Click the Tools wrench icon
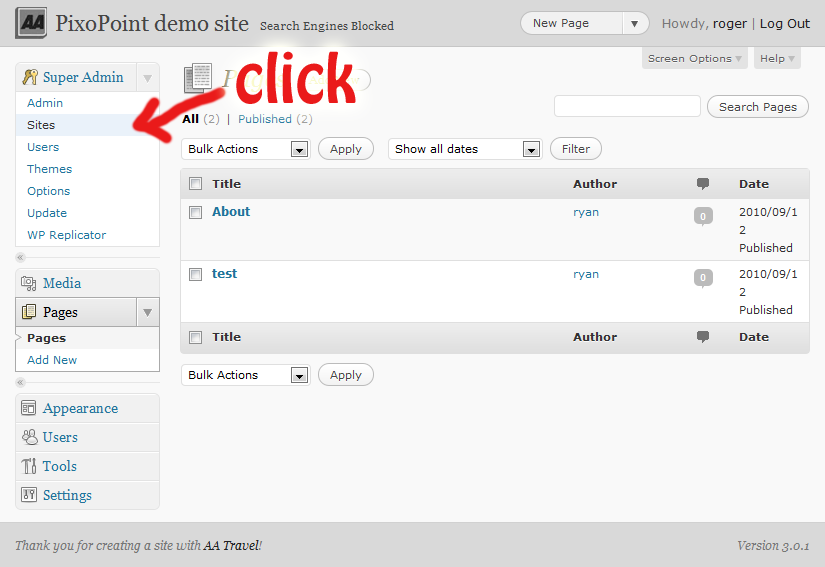 click(29, 465)
